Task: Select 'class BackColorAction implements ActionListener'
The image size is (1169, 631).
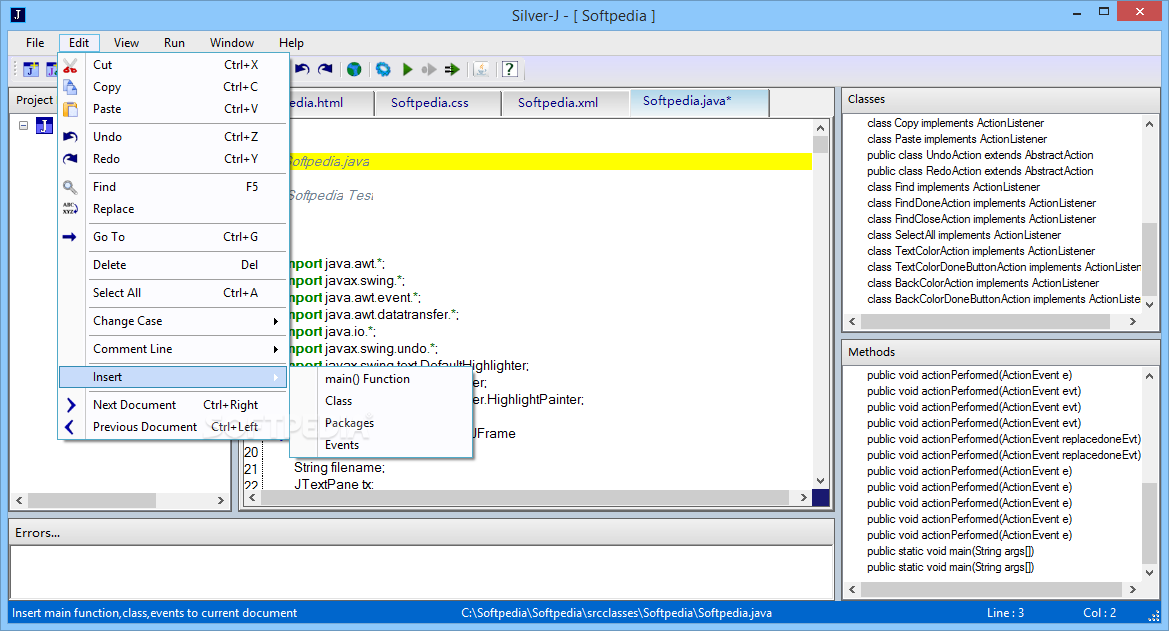Action: coord(983,283)
